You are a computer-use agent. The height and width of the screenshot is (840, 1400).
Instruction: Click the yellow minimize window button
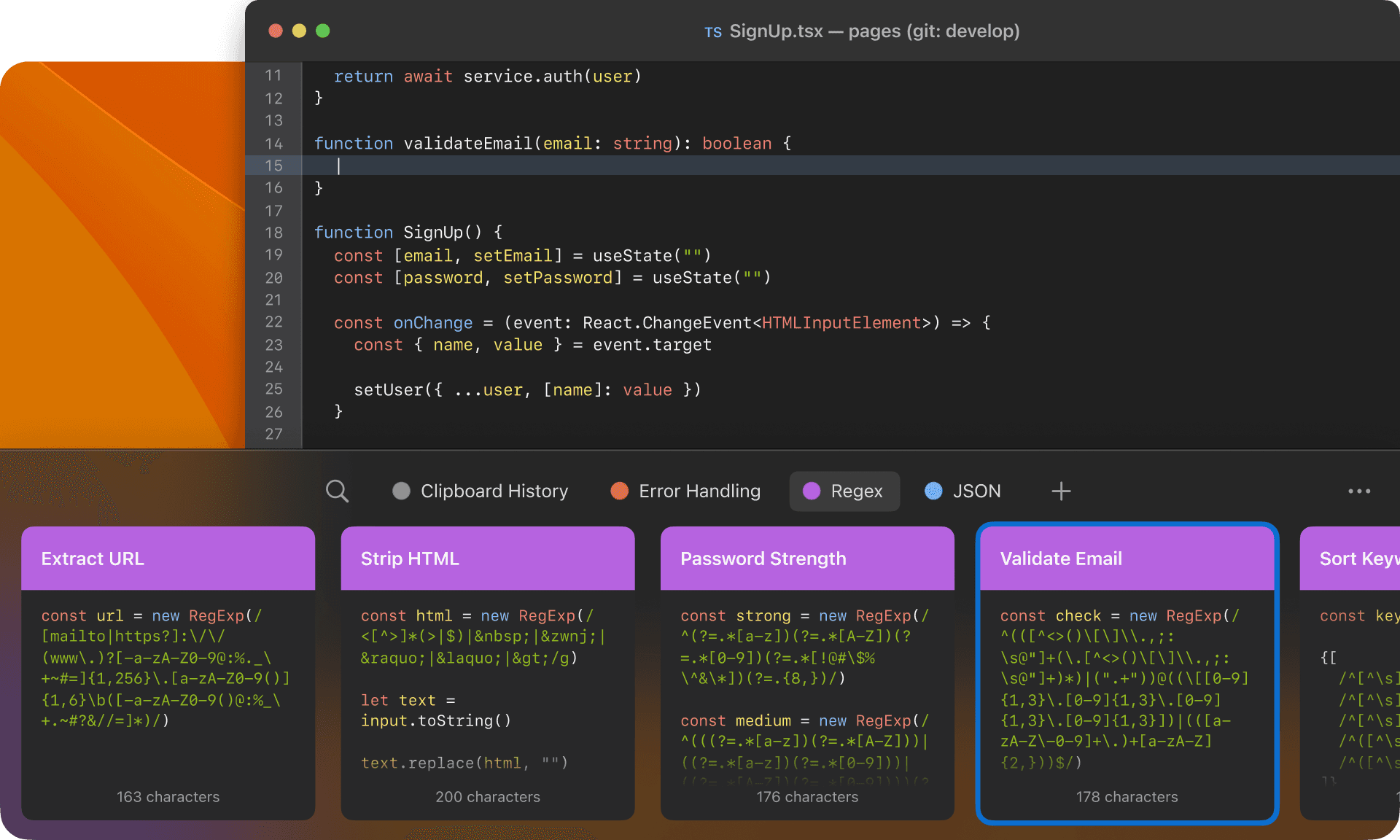(x=299, y=31)
